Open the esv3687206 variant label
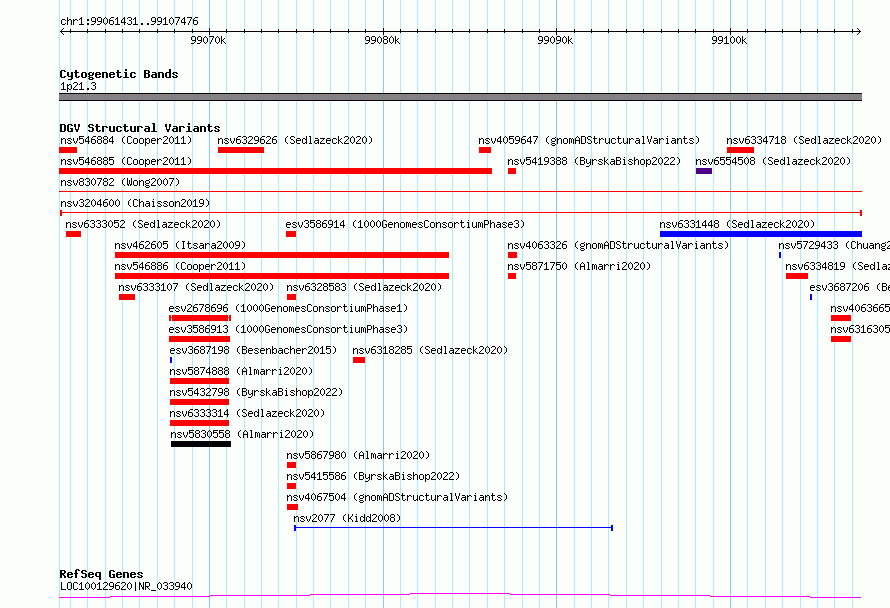Screen dimensions: 890x608 click(849, 287)
